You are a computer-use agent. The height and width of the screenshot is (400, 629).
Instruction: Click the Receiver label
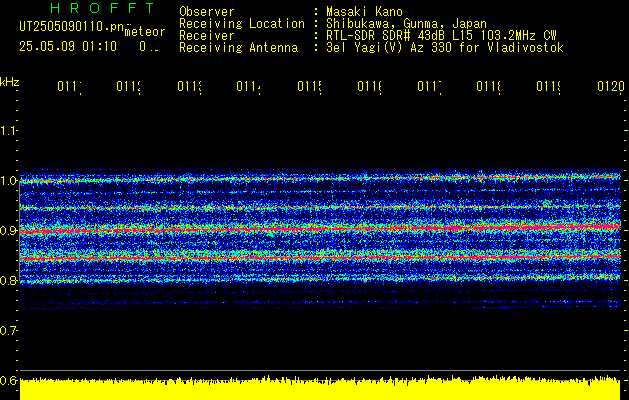click(207, 36)
